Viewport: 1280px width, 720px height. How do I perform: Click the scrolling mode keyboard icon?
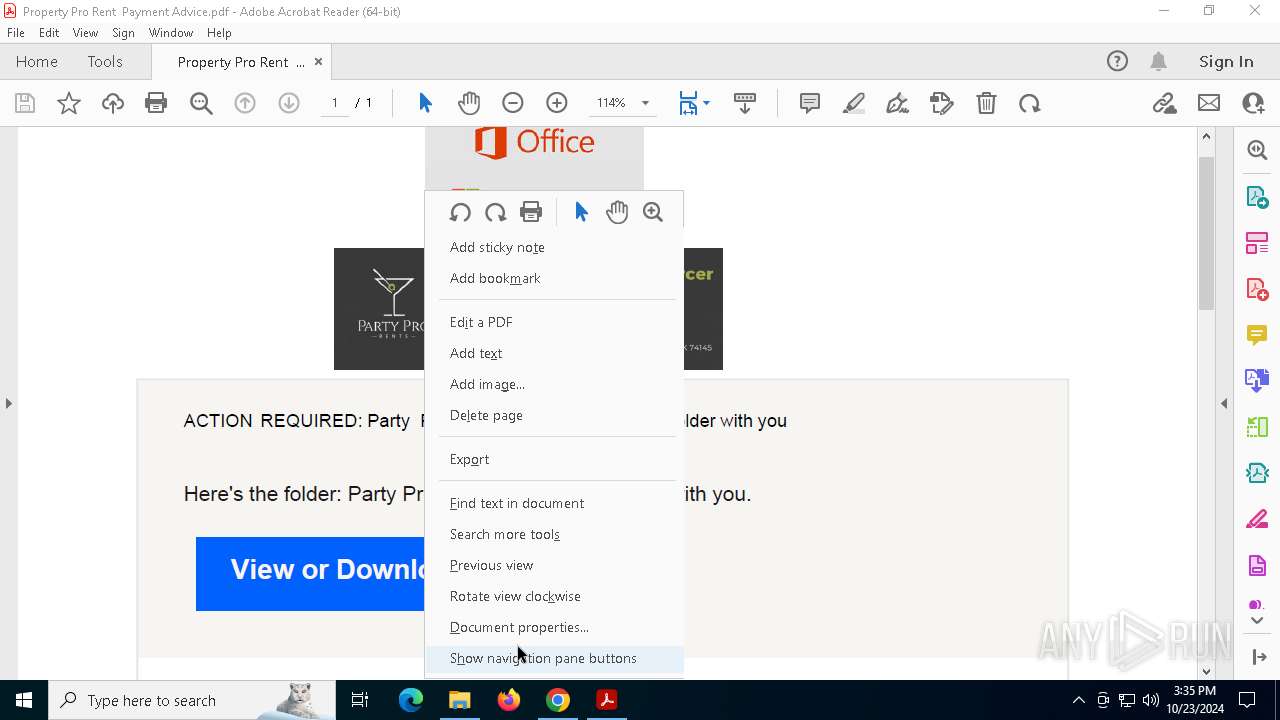point(745,103)
